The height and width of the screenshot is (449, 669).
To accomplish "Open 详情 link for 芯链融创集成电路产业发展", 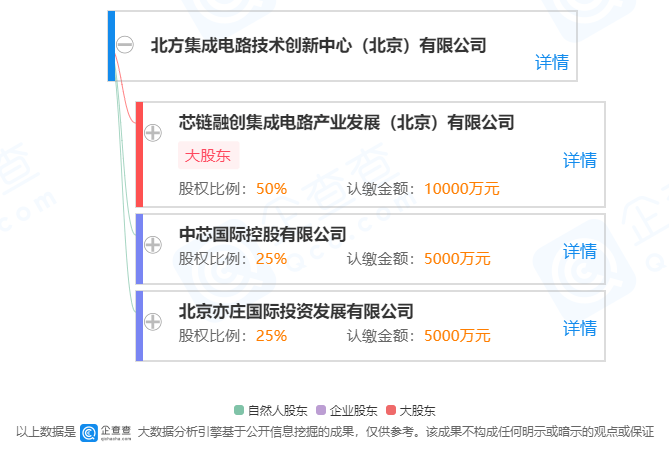I will [579, 160].
